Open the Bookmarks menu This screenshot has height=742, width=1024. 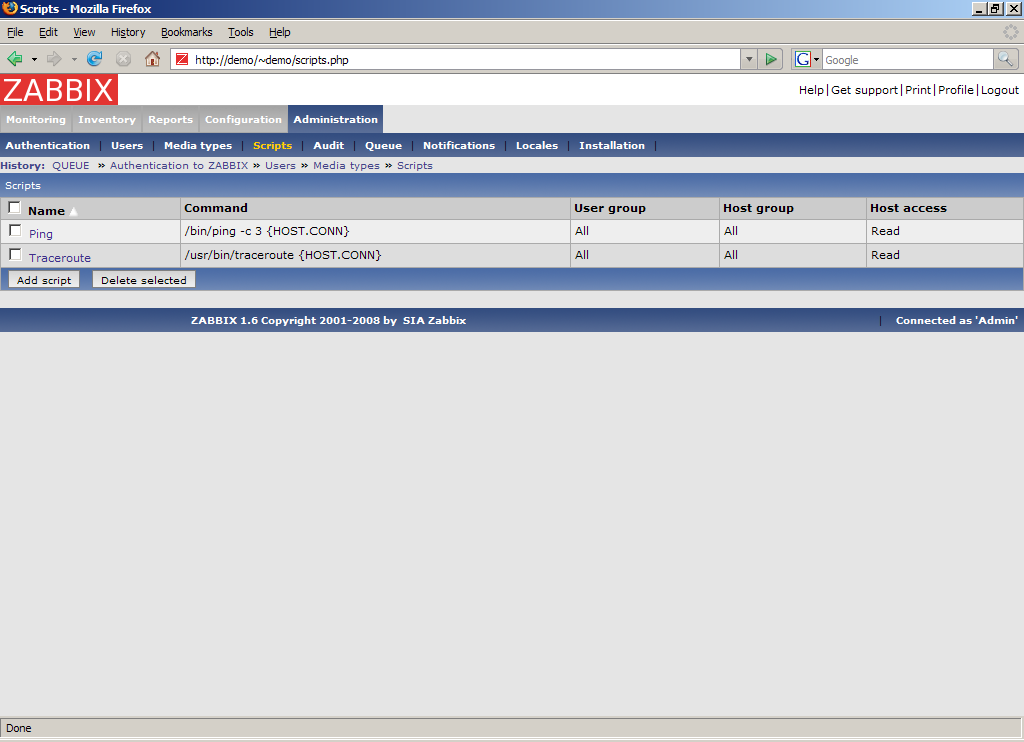187,32
